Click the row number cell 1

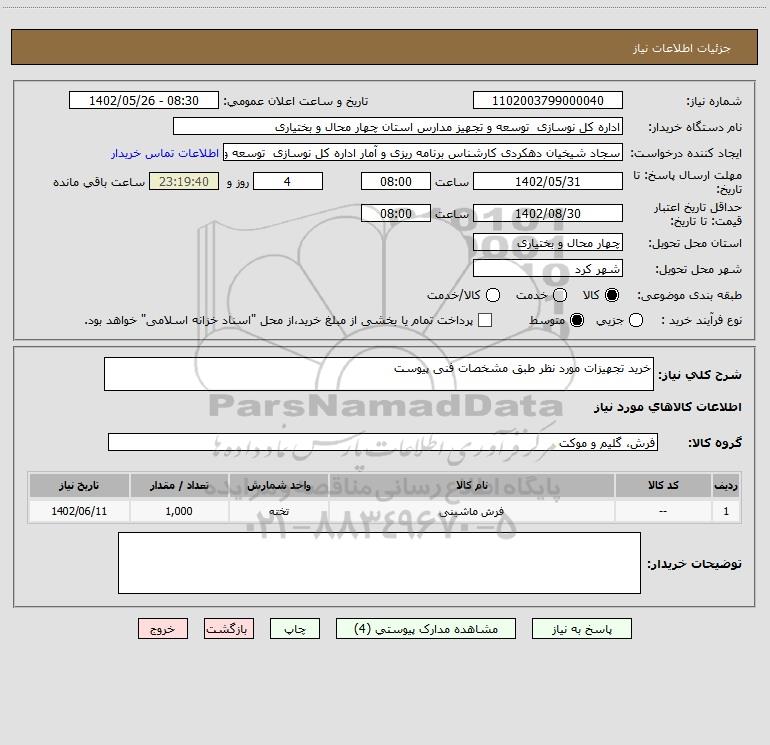click(726, 511)
